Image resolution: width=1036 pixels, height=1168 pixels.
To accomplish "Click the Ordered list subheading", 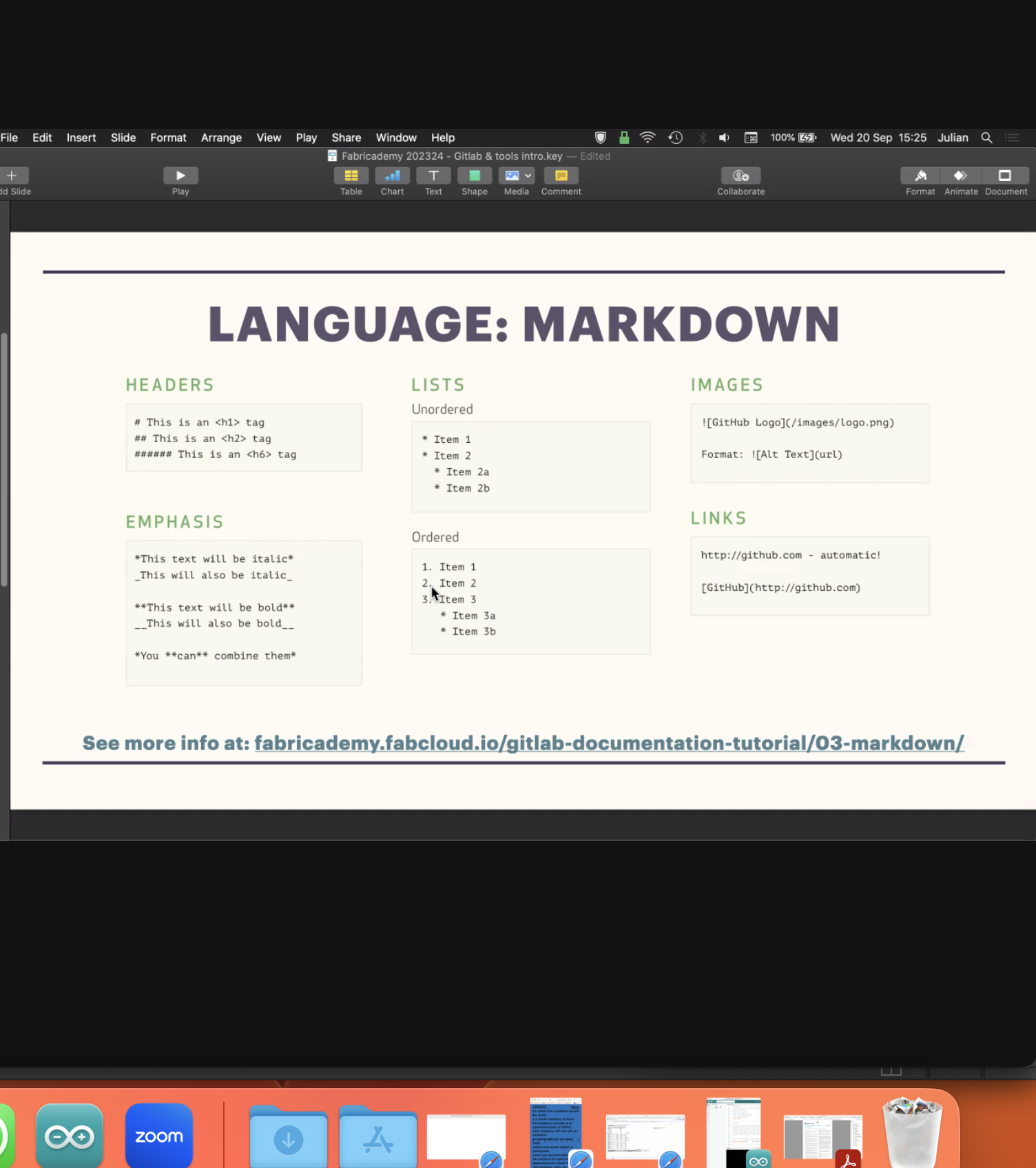I will (x=435, y=537).
